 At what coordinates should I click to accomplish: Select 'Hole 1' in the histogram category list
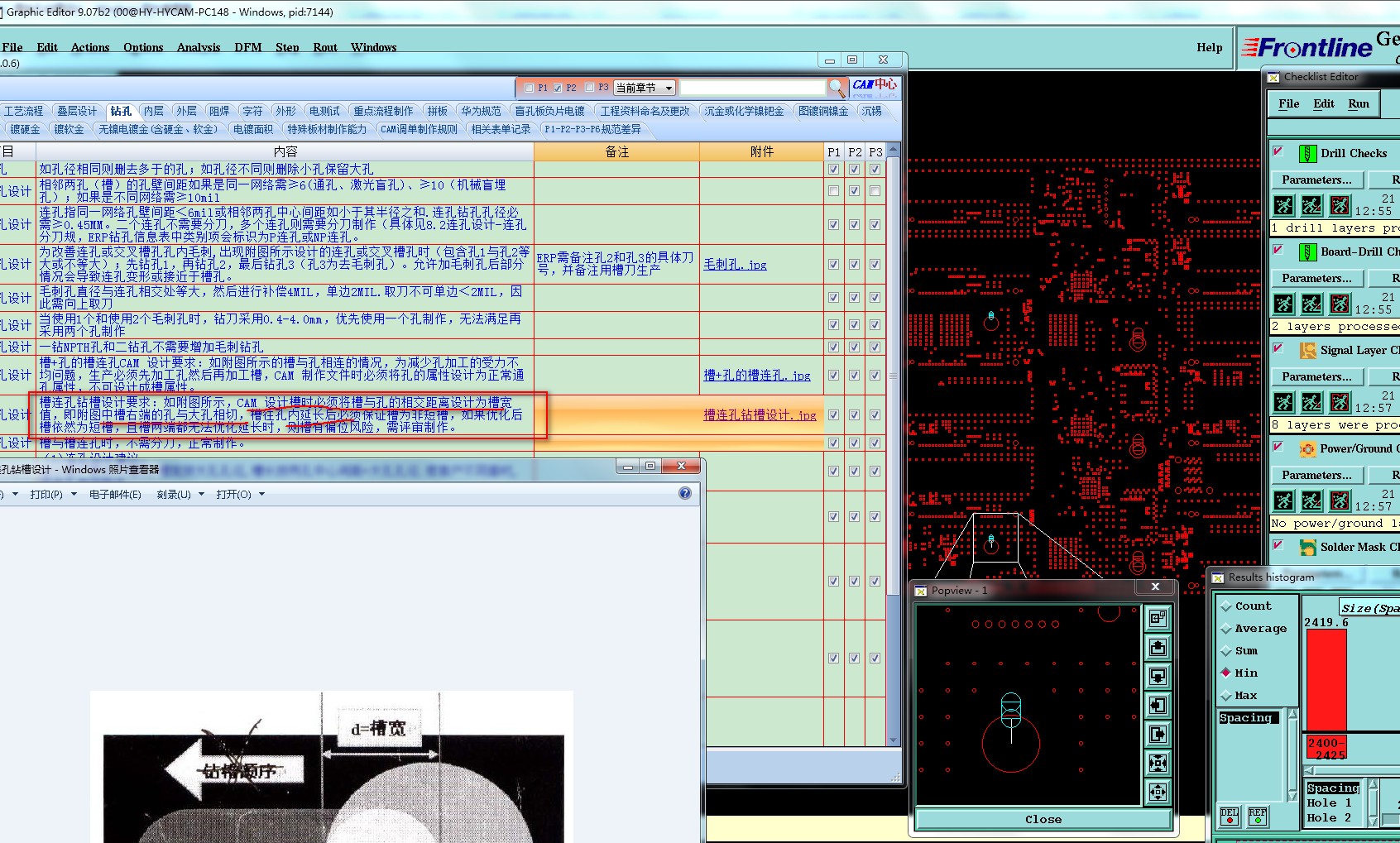[x=1329, y=802]
